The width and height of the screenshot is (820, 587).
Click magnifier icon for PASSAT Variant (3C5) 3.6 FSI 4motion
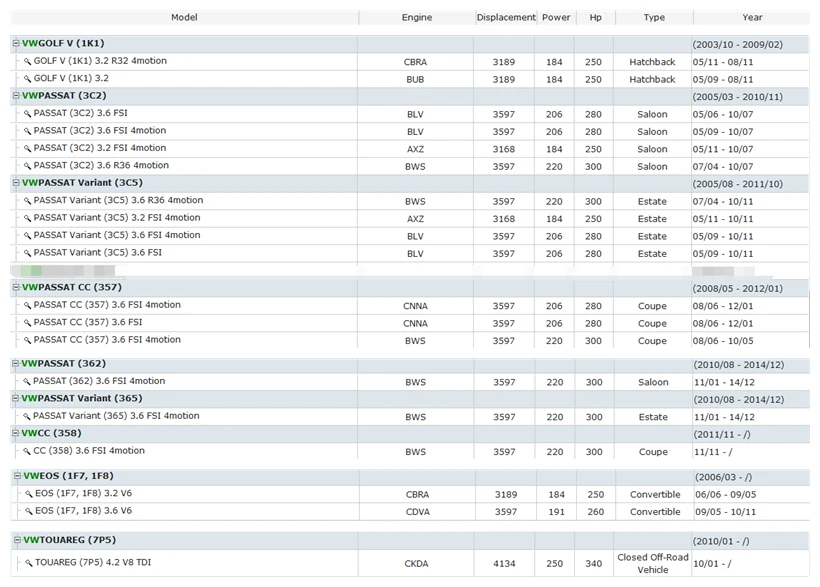coord(27,236)
